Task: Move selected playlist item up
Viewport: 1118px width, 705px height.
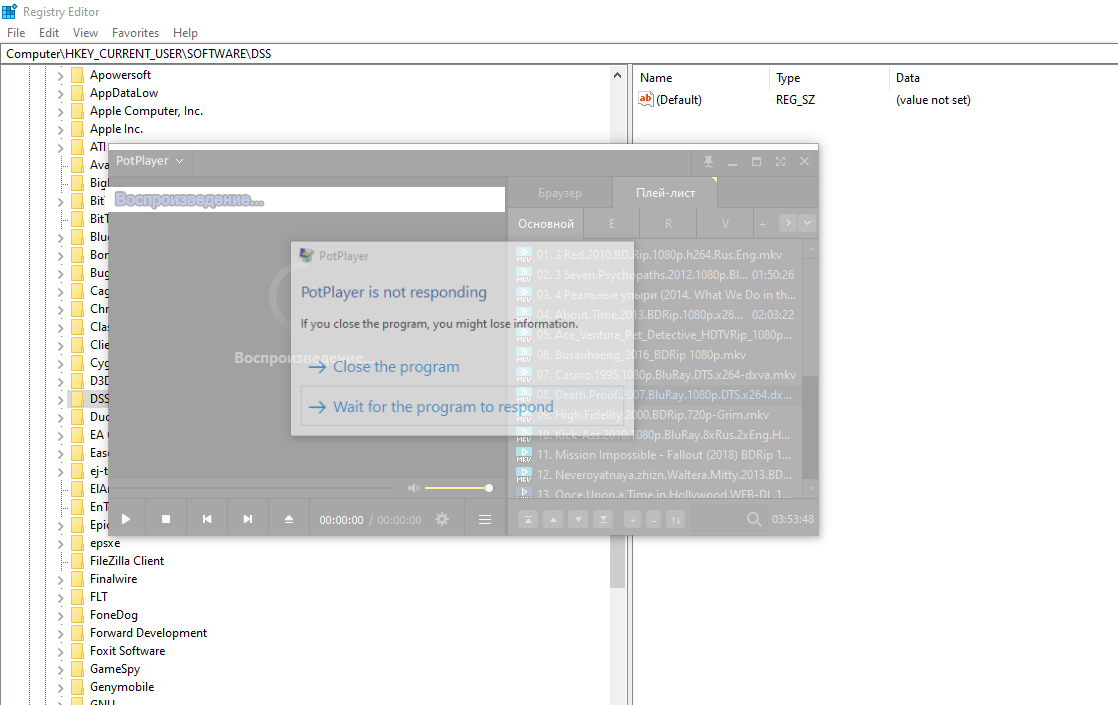Action: (x=553, y=520)
